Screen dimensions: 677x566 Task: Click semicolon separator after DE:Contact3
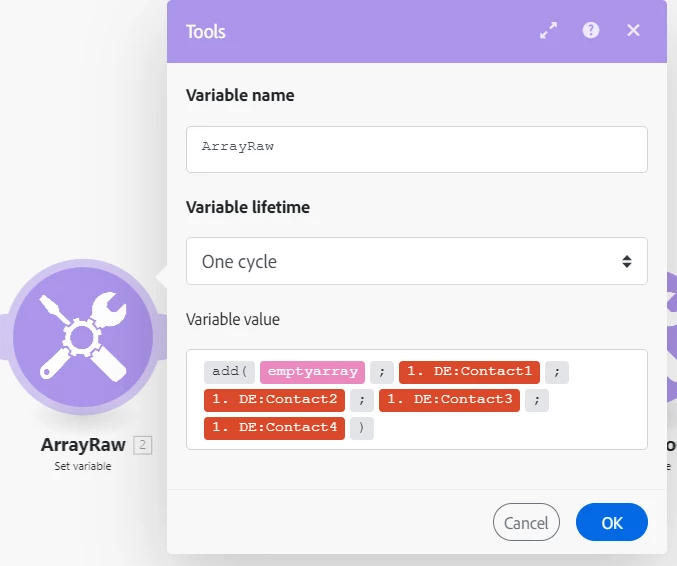tap(537, 400)
